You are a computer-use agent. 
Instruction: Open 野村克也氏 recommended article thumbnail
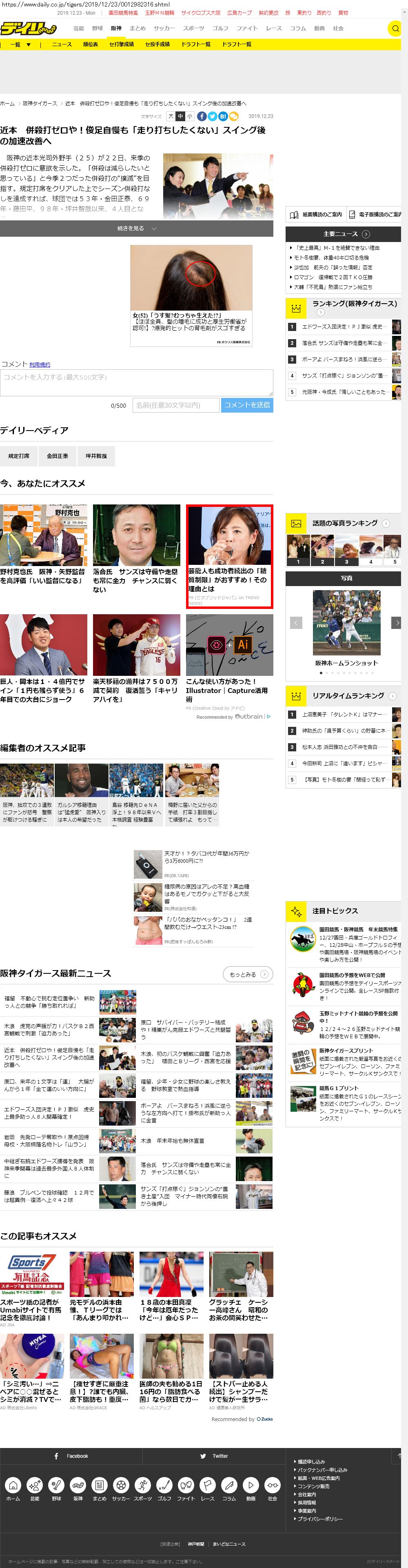(43, 535)
